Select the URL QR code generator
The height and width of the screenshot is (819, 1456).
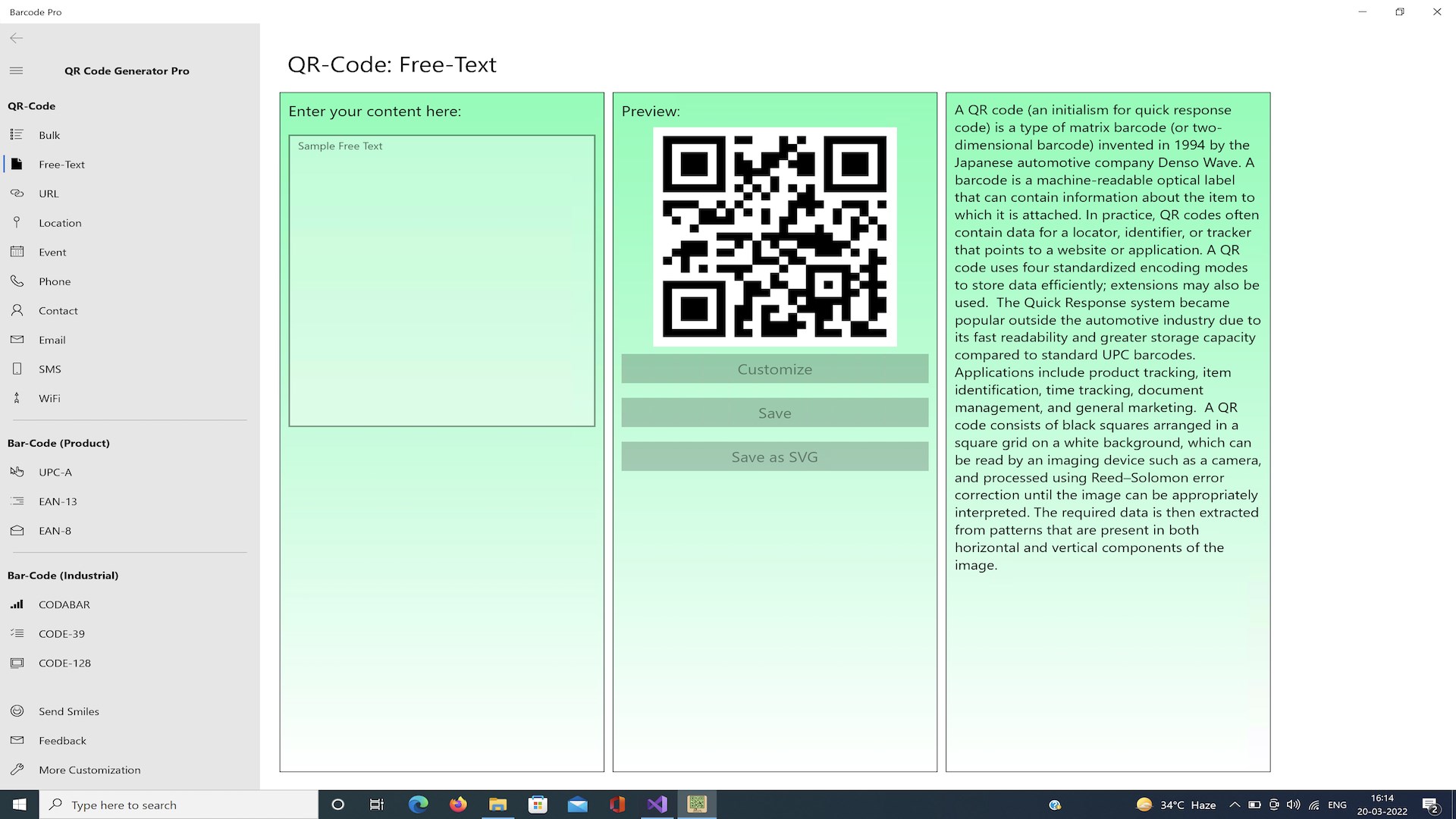tap(48, 193)
